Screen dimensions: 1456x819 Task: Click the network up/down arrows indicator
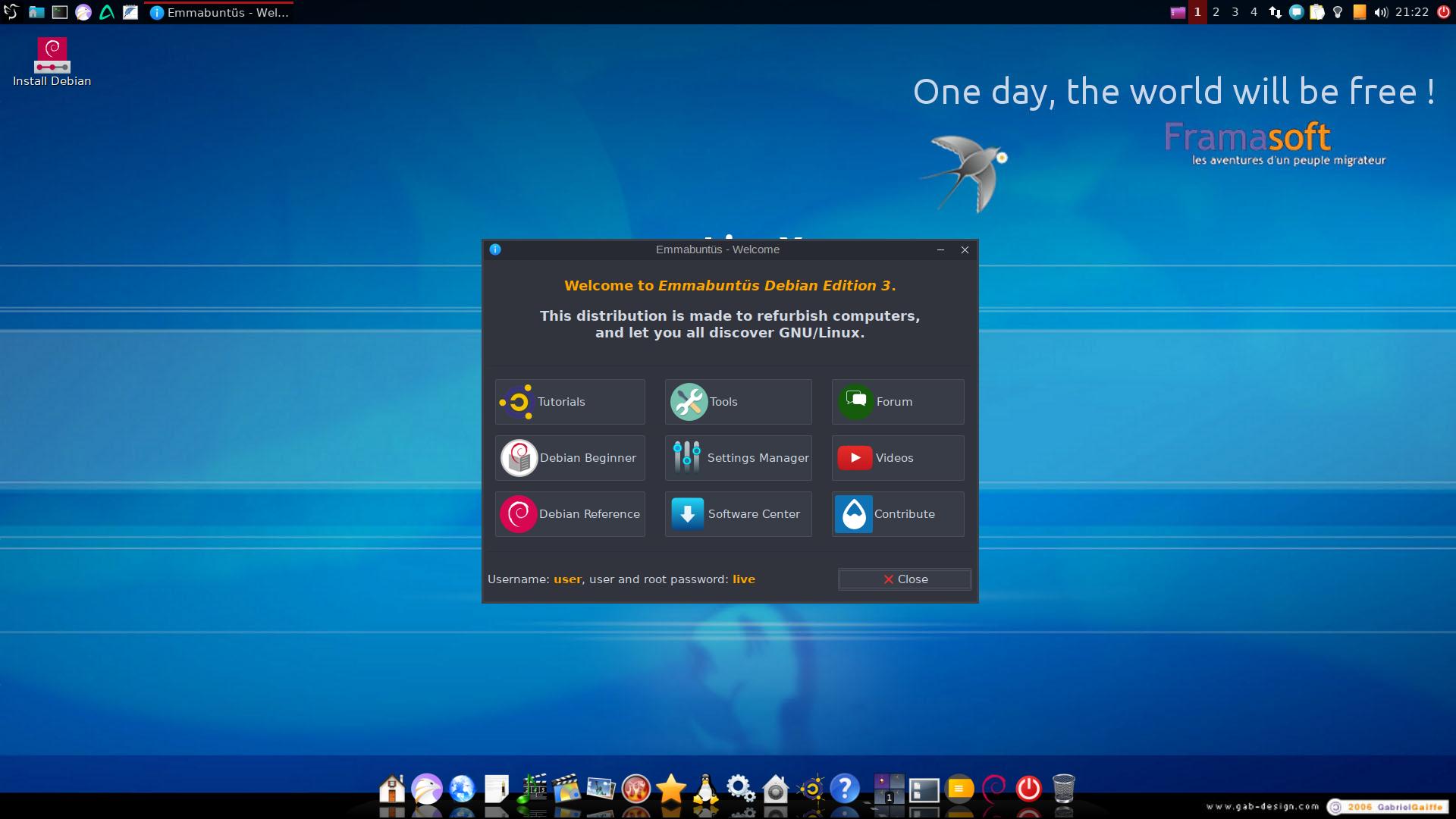(1276, 12)
